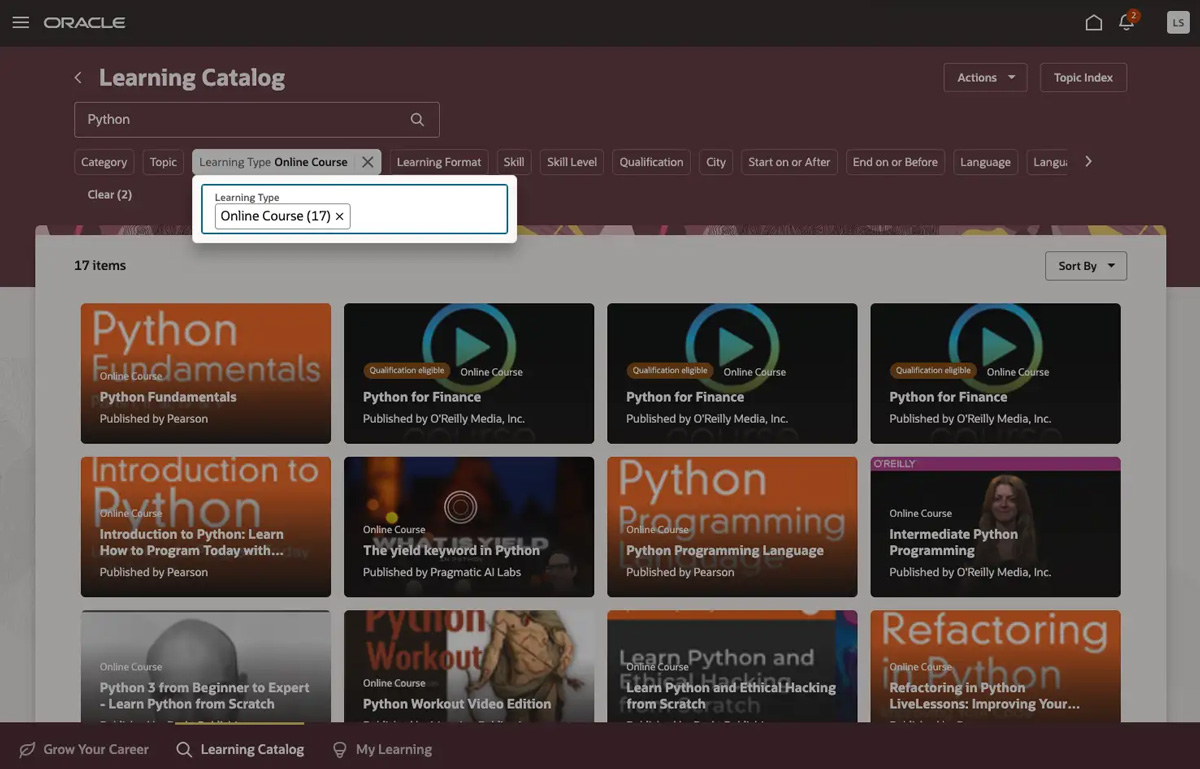Click the back arrow beside Learning Catalog
The height and width of the screenshot is (769, 1200).
(78, 78)
